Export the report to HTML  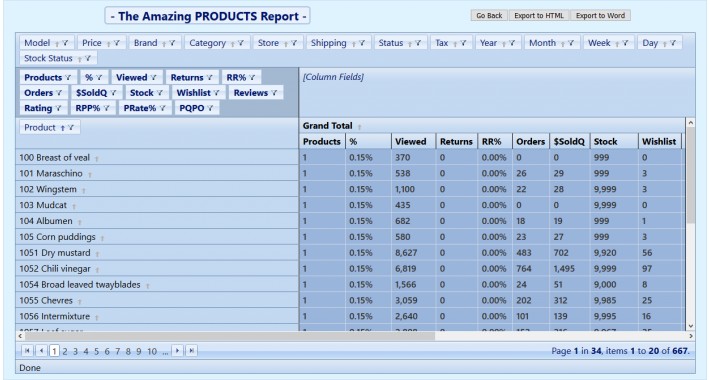click(539, 15)
